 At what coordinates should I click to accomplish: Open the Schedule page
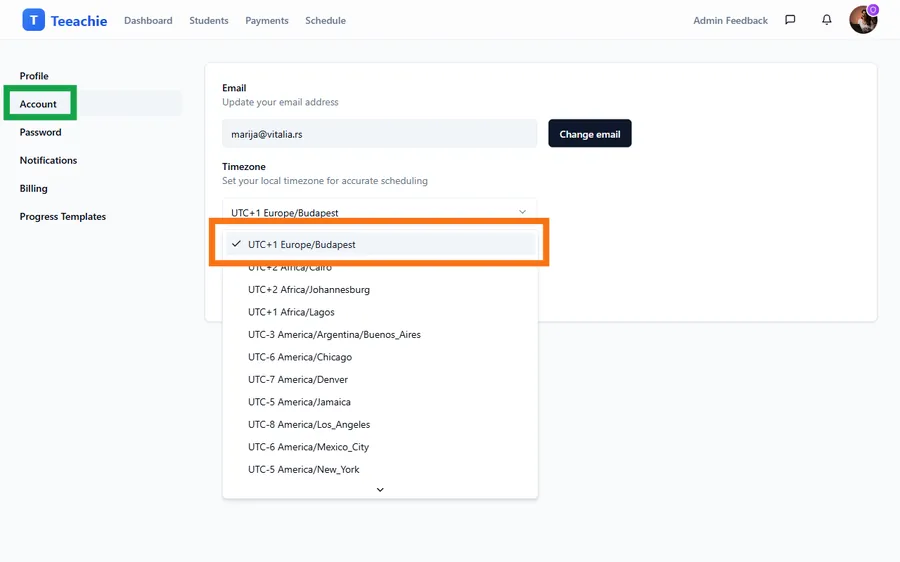coord(325,21)
